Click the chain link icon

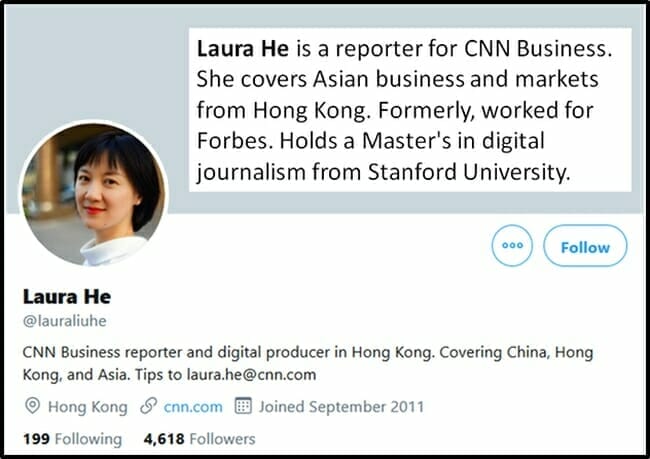pos(148,406)
